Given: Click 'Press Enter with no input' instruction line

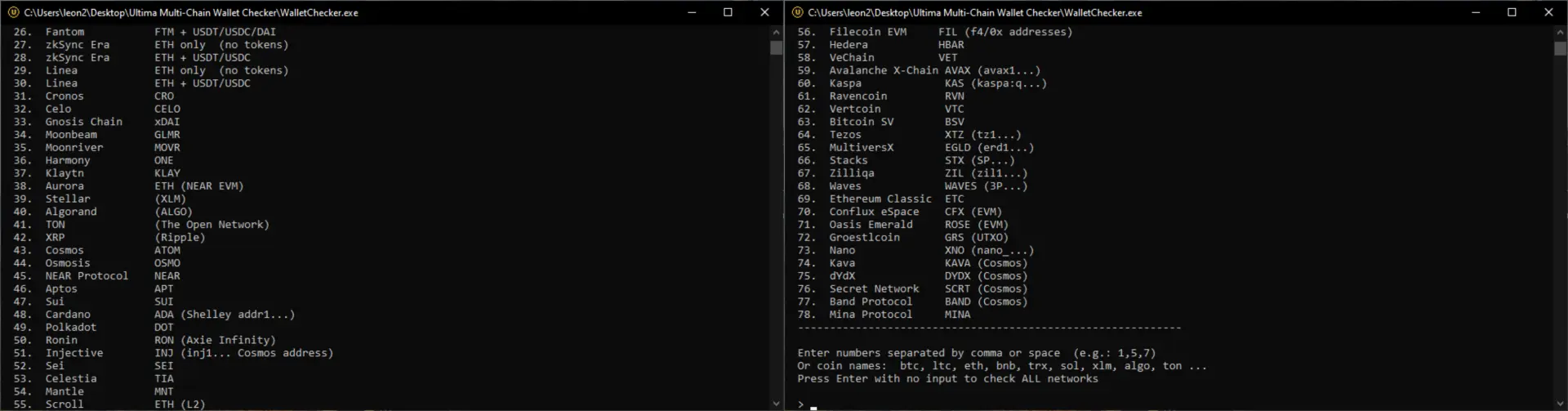Looking at the screenshot, I should coord(948,378).
